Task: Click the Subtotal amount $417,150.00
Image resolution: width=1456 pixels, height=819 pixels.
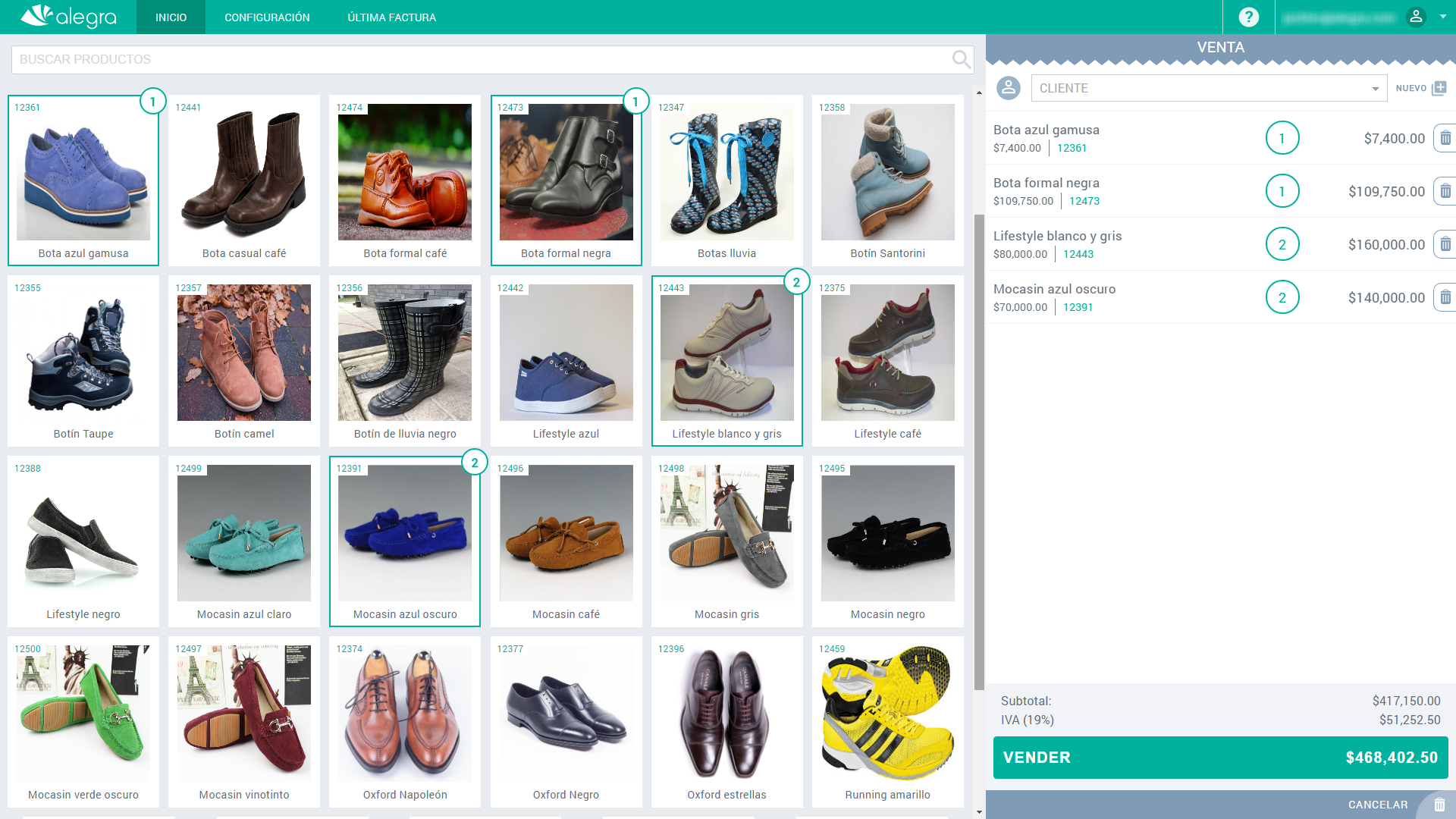Action: (1406, 701)
